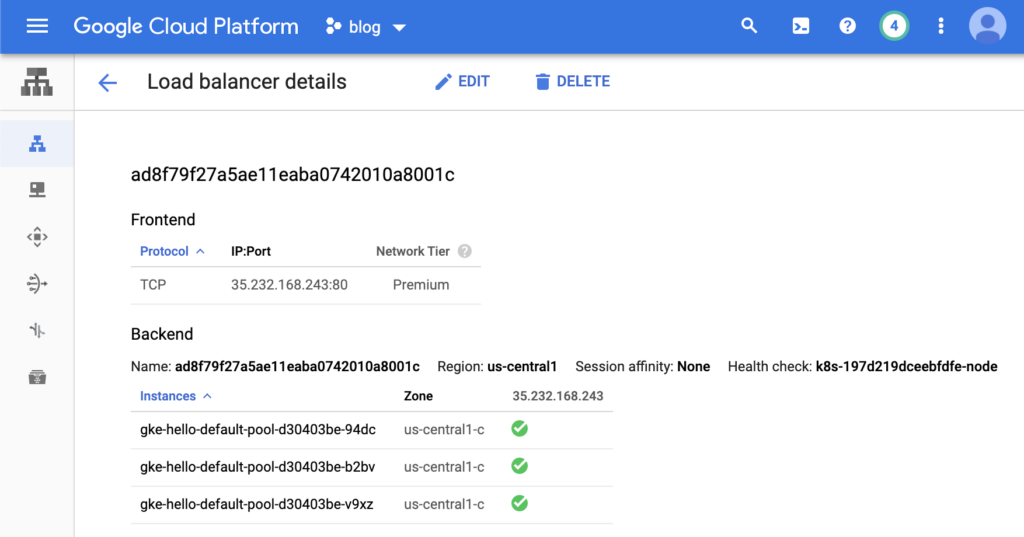Open the search magnifier in header
This screenshot has height=537, width=1024.
pos(749,26)
